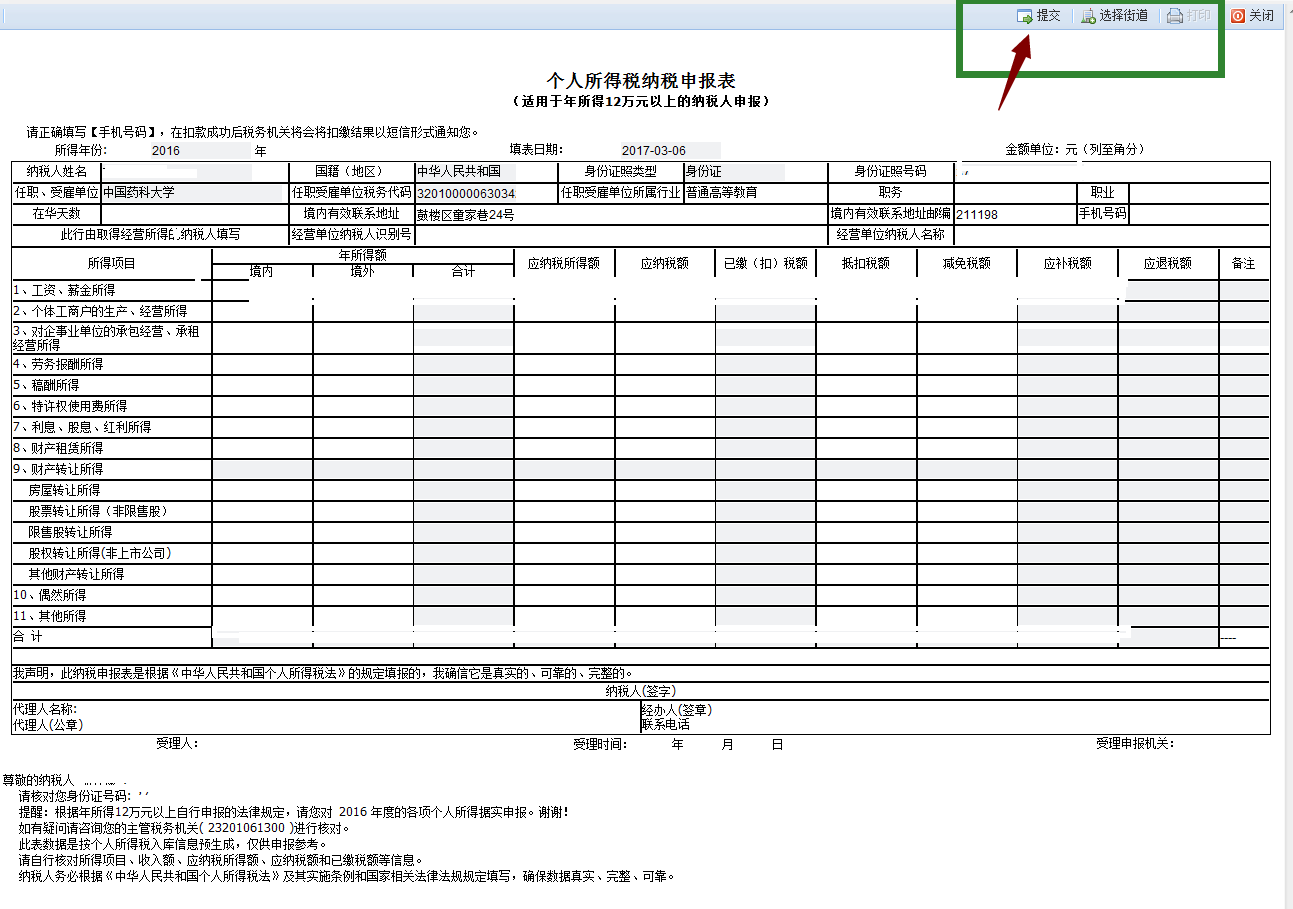Click the greyed-out 打印 print button
Image resolution: width=1293 pixels, height=909 pixels.
1189,16
